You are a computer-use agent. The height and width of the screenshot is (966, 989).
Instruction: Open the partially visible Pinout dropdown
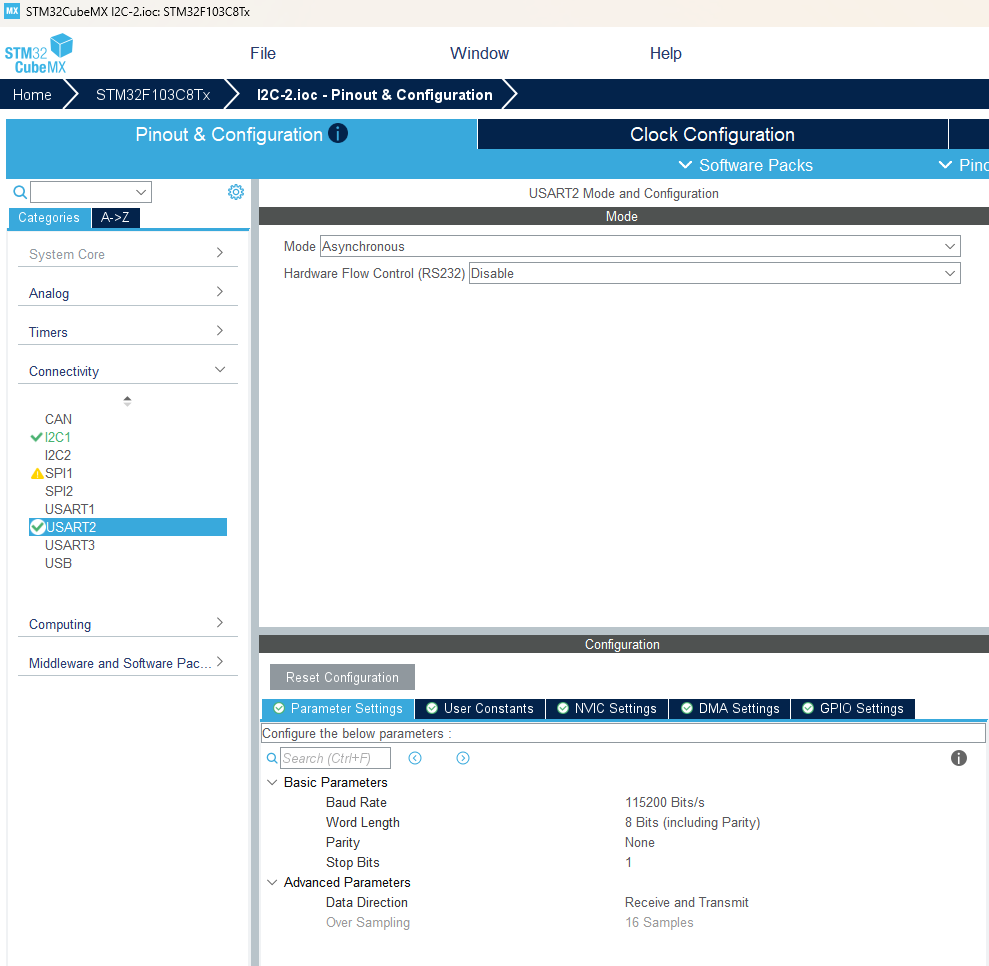pyautogui.click(x=963, y=165)
